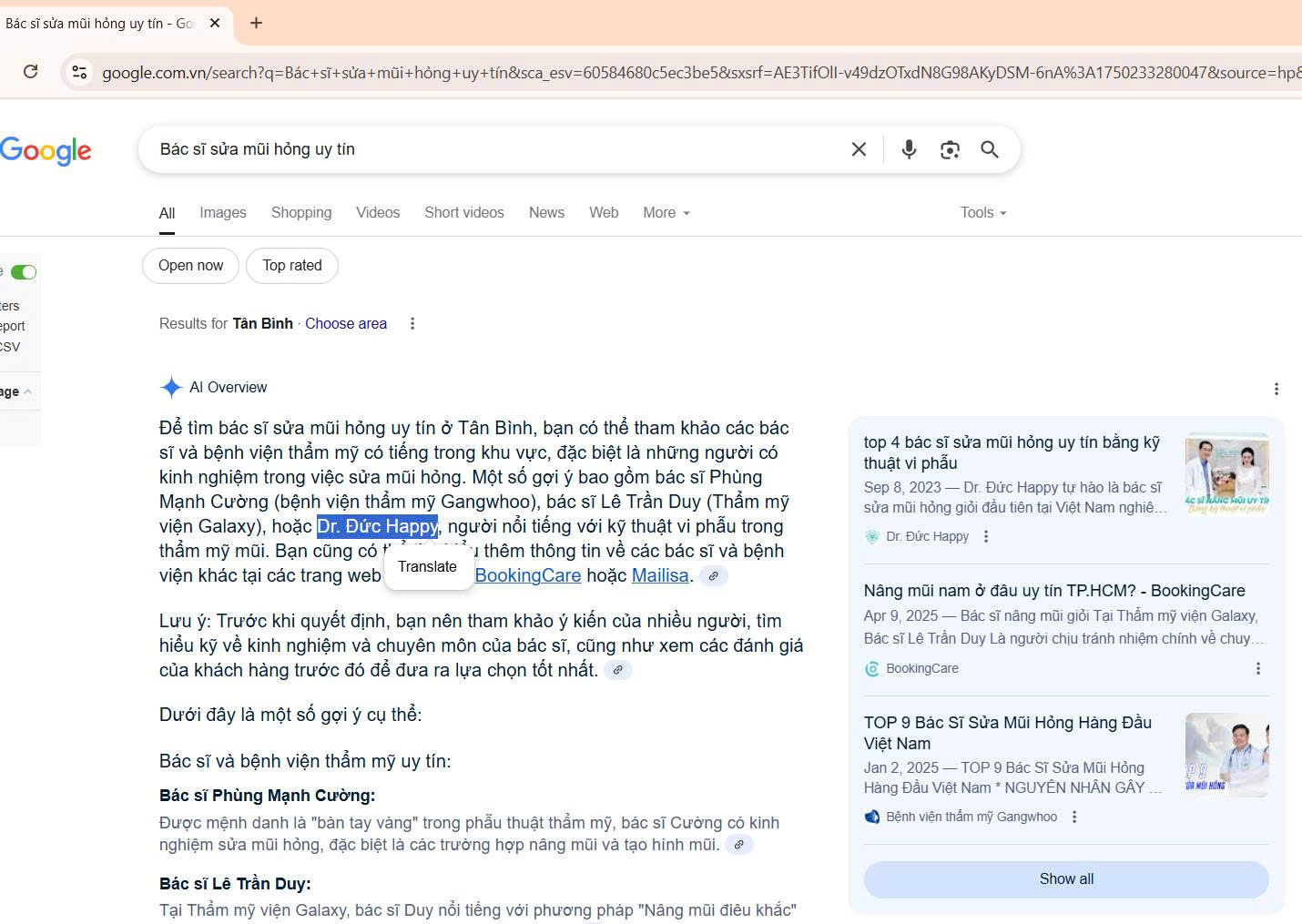Switch to the Videos tab
The width and height of the screenshot is (1302, 924).
click(x=378, y=213)
